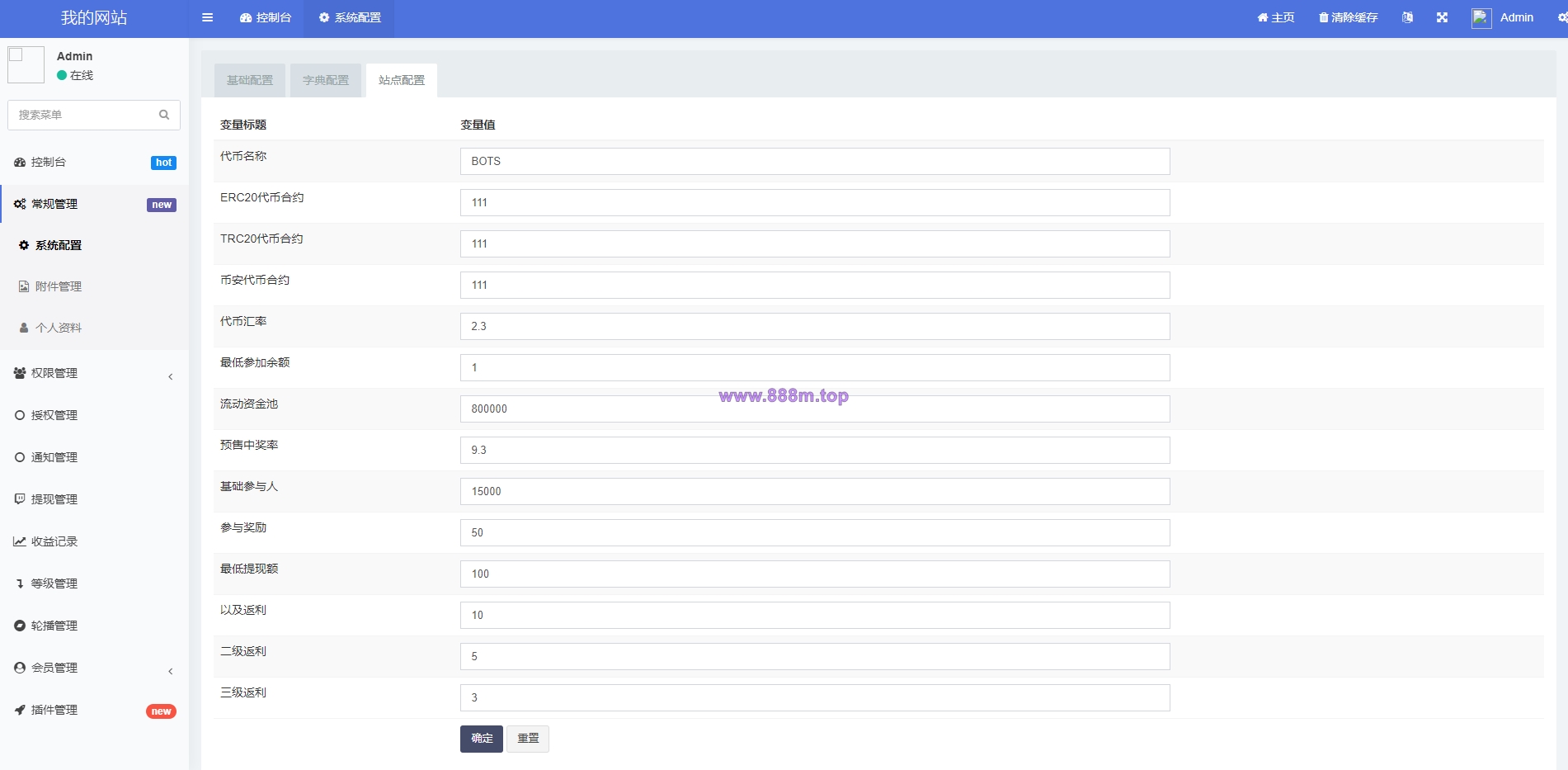Edit the 以及返利 field showing 10
The image size is (1568, 770).
point(815,615)
